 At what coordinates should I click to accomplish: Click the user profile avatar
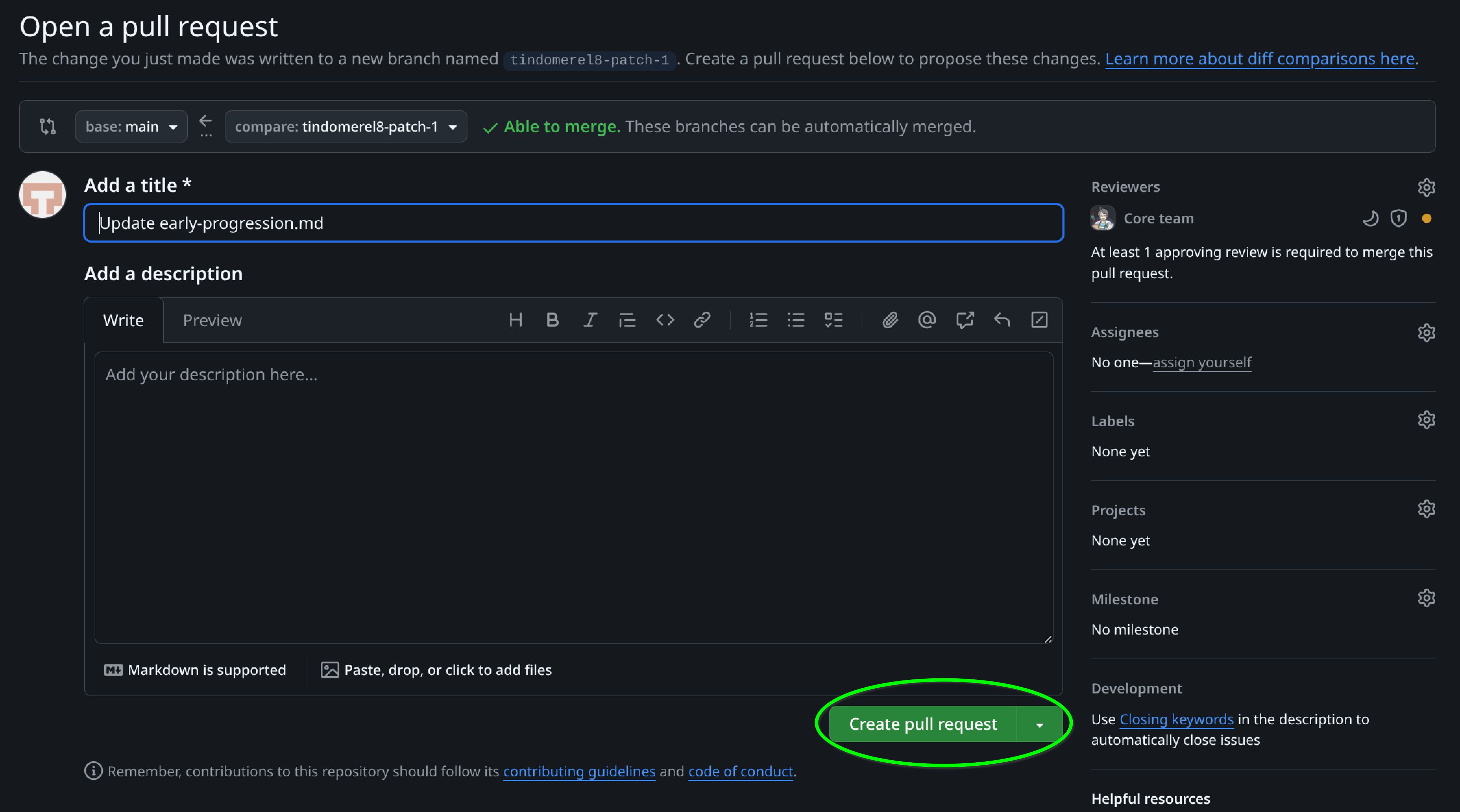pos(42,194)
